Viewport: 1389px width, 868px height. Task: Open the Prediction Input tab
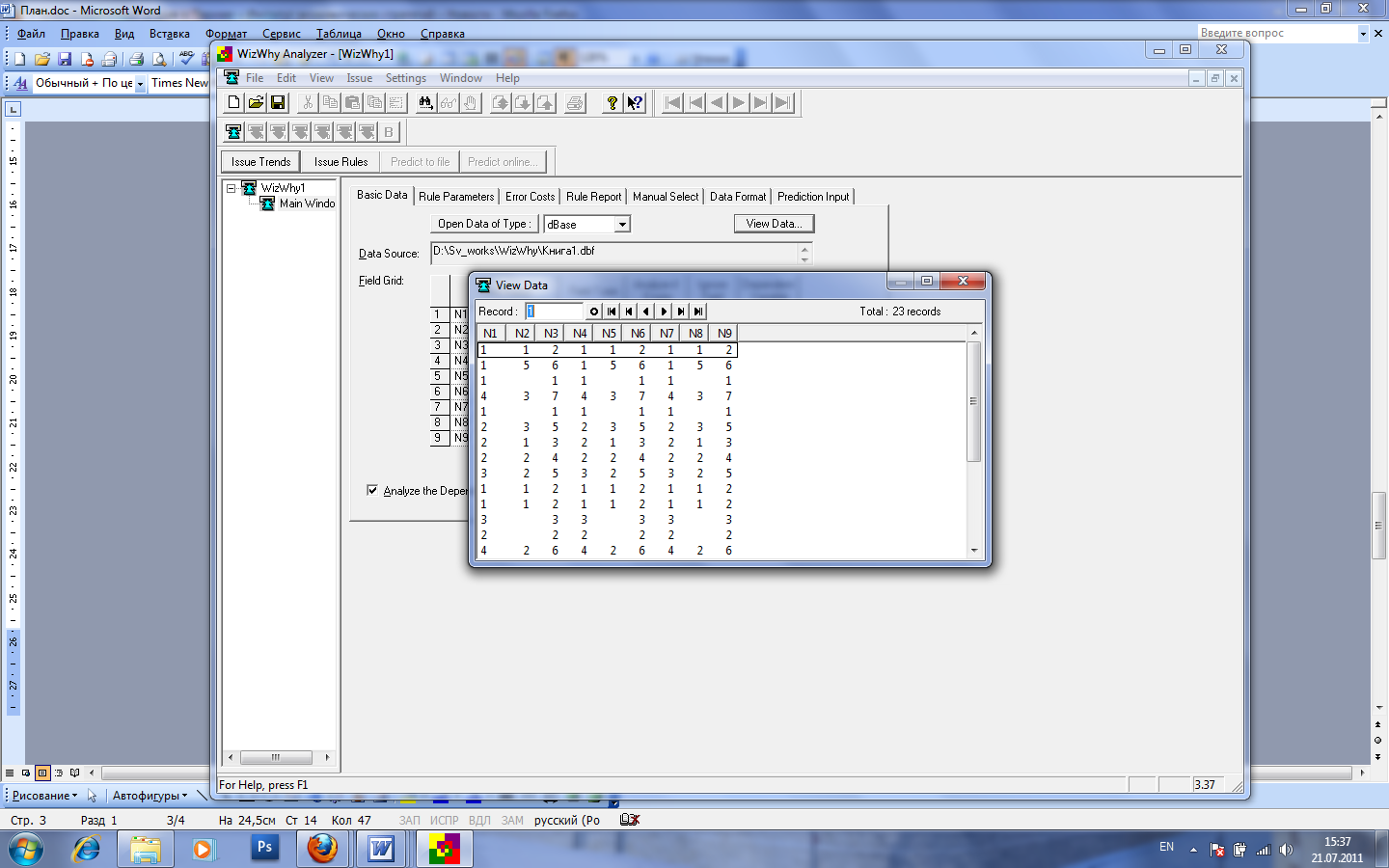tap(813, 196)
